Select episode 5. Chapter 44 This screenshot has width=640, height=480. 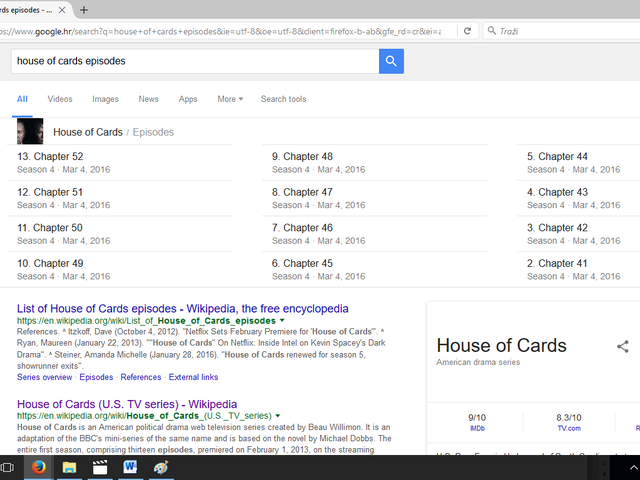pyautogui.click(x=579, y=162)
